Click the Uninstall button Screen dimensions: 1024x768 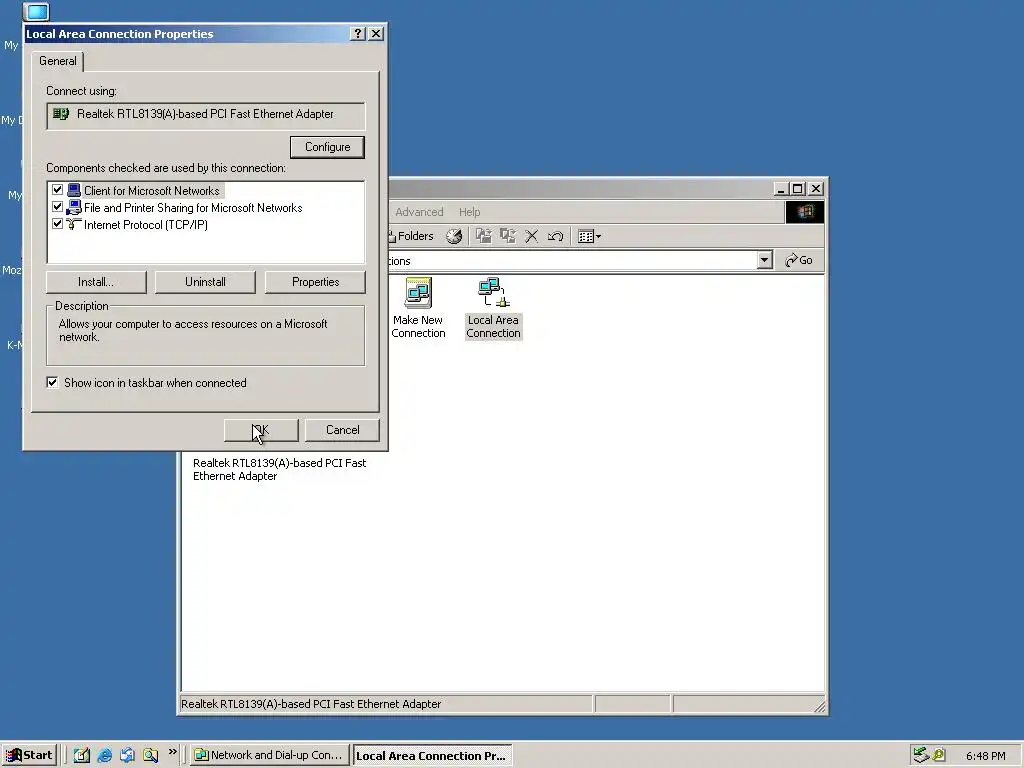click(x=205, y=282)
